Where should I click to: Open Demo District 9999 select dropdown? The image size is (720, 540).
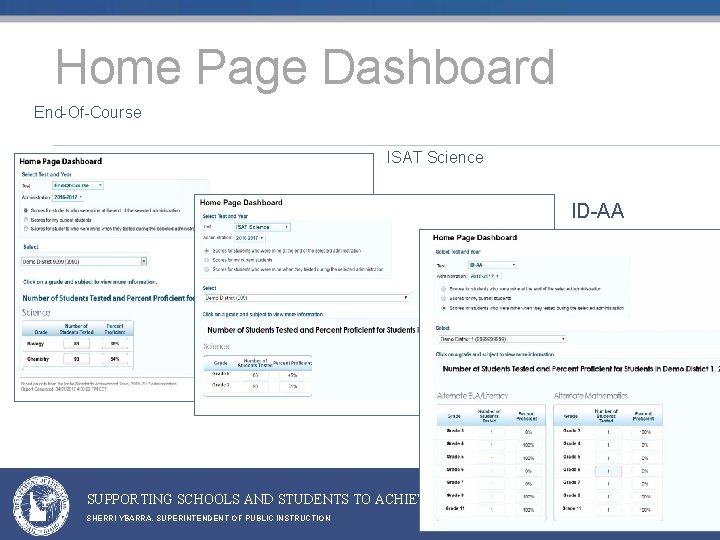click(x=84, y=261)
